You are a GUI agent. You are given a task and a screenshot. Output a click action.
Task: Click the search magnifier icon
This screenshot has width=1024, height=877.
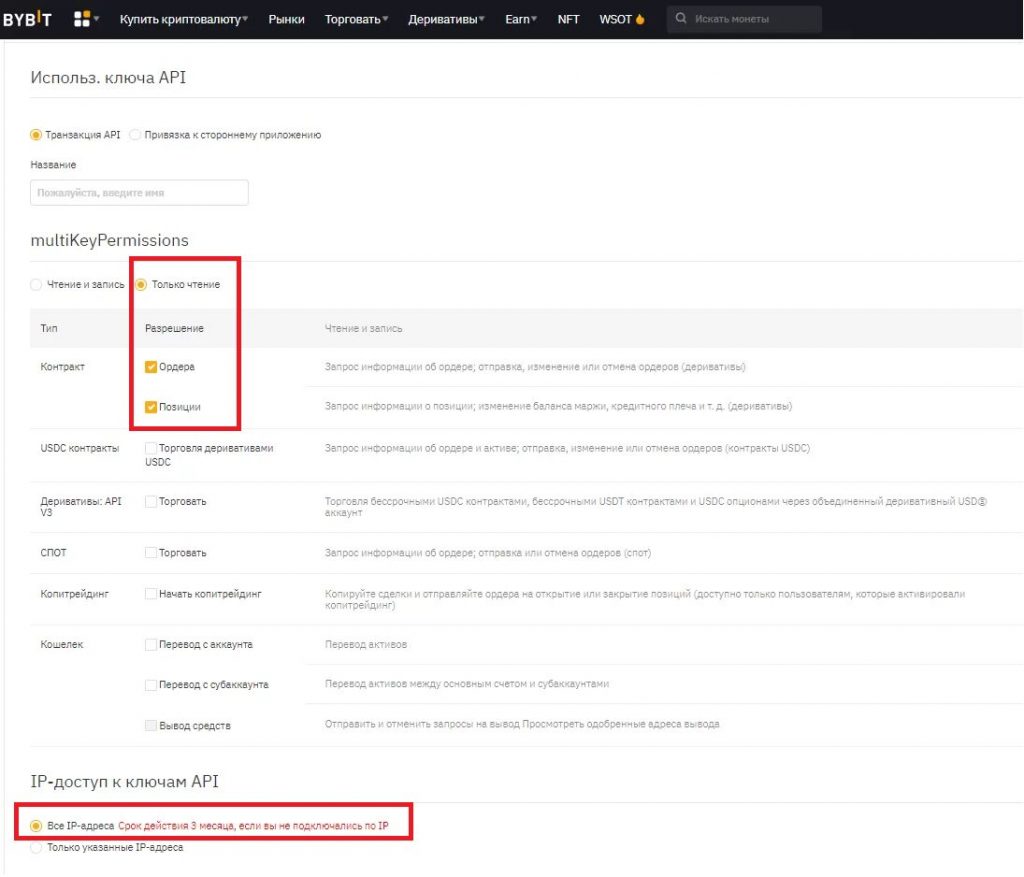[681, 19]
